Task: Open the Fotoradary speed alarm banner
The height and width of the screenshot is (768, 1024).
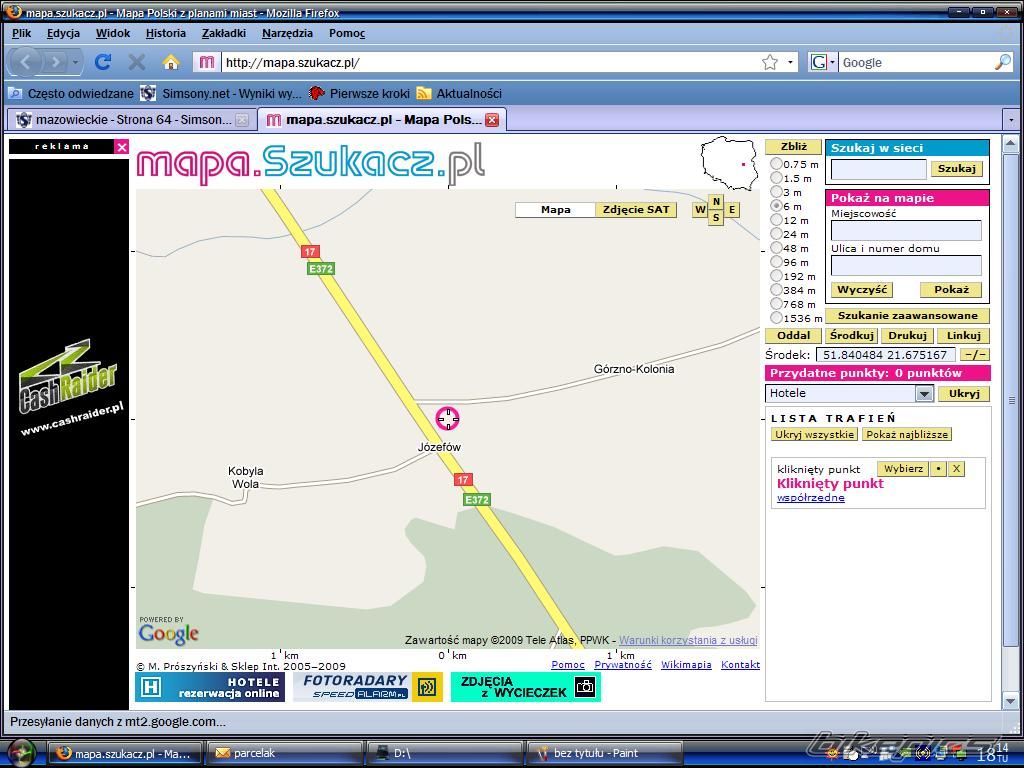Action: [367, 687]
